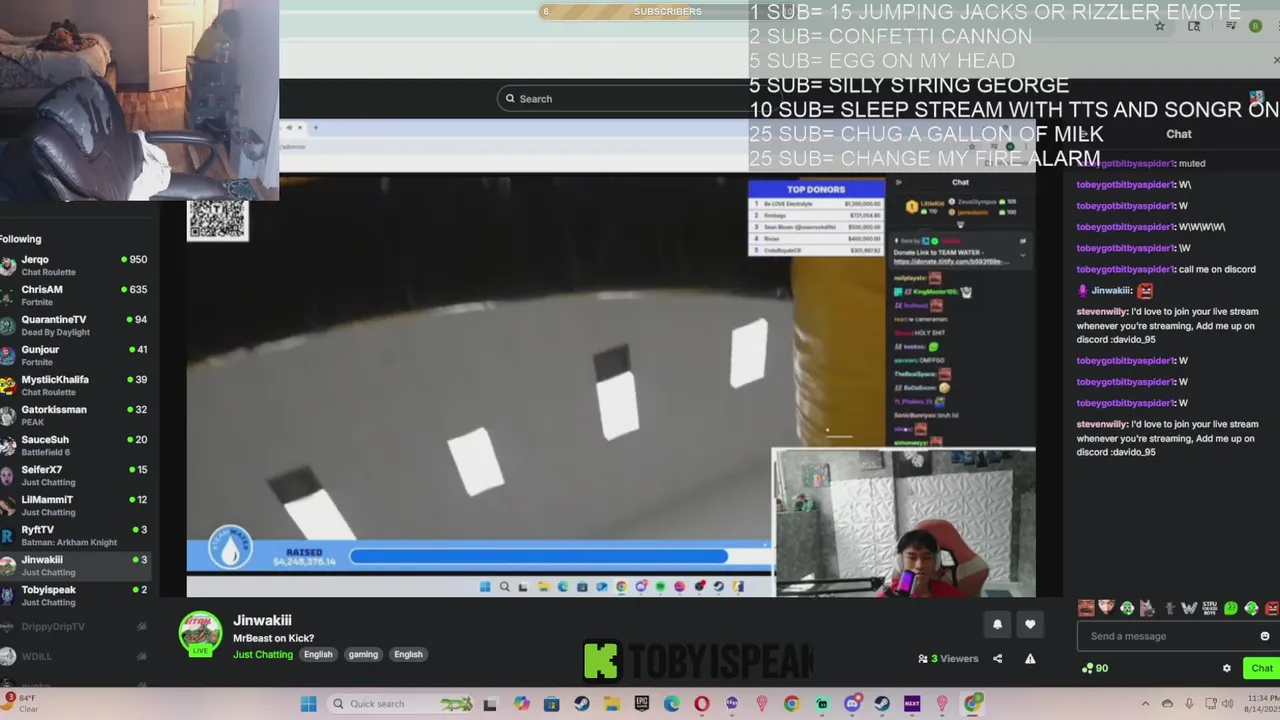Screen dimensions: 1280x720
Task: Click the green channel points icon
Action: [x=1087, y=668]
